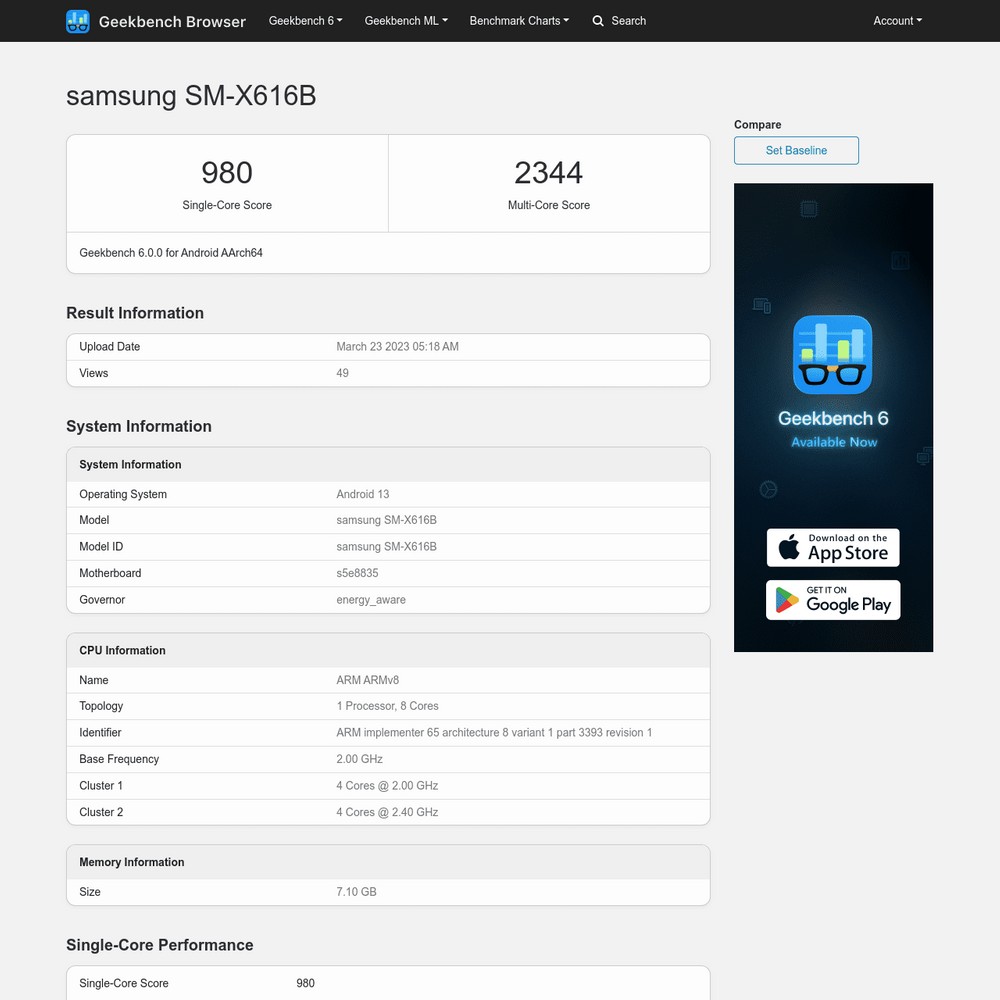Open the Benchmark Charts dropdown
This screenshot has width=1000, height=1000.
[x=519, y=21]
